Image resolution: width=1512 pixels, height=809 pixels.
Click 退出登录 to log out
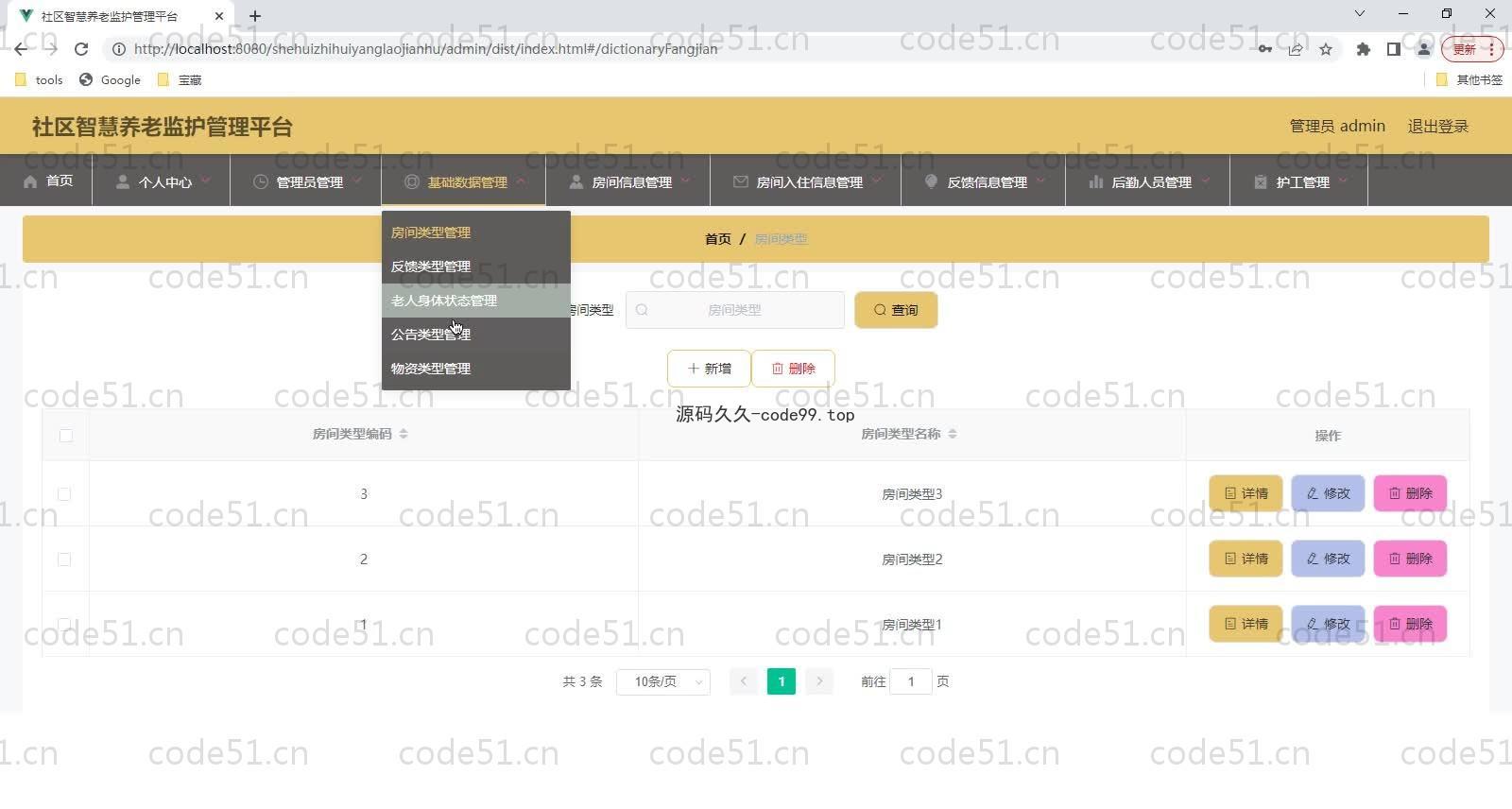(1437, 126)
